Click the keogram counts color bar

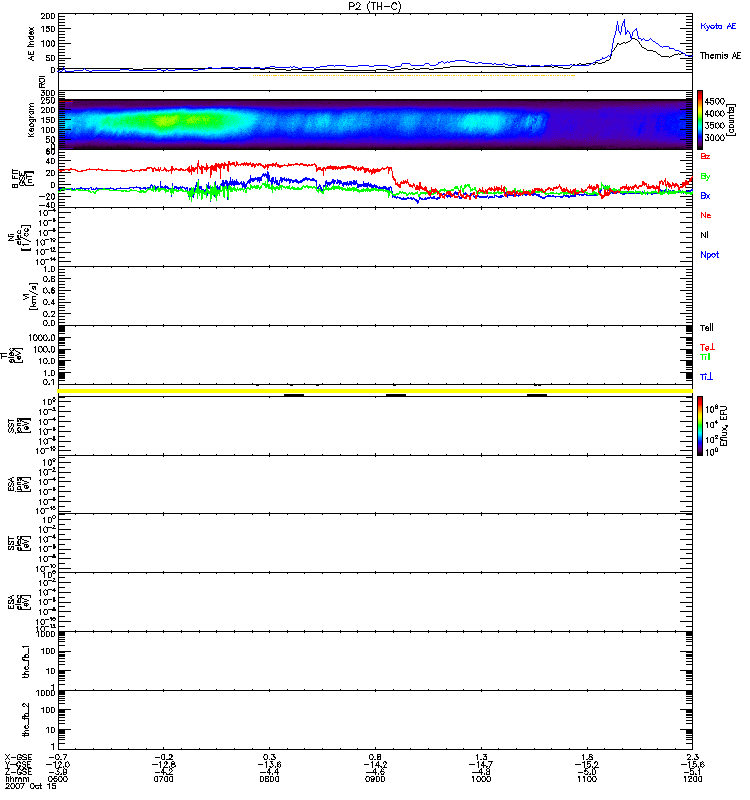point(700,120)
